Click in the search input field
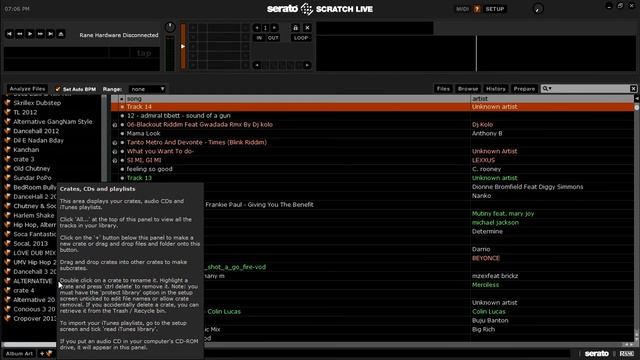Viewport: 640px width, 360px height. [590, 89]
